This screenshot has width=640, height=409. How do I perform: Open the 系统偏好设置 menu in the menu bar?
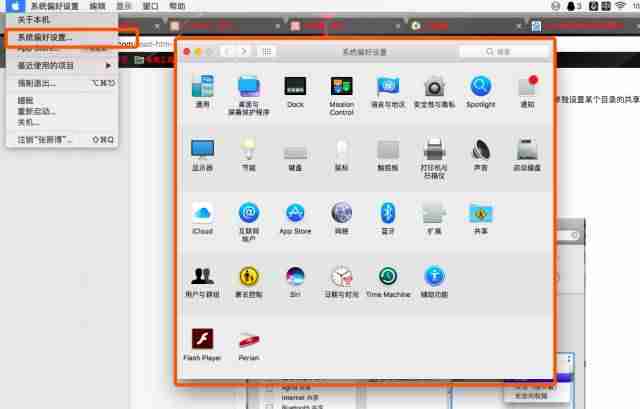tap(55, 6)
